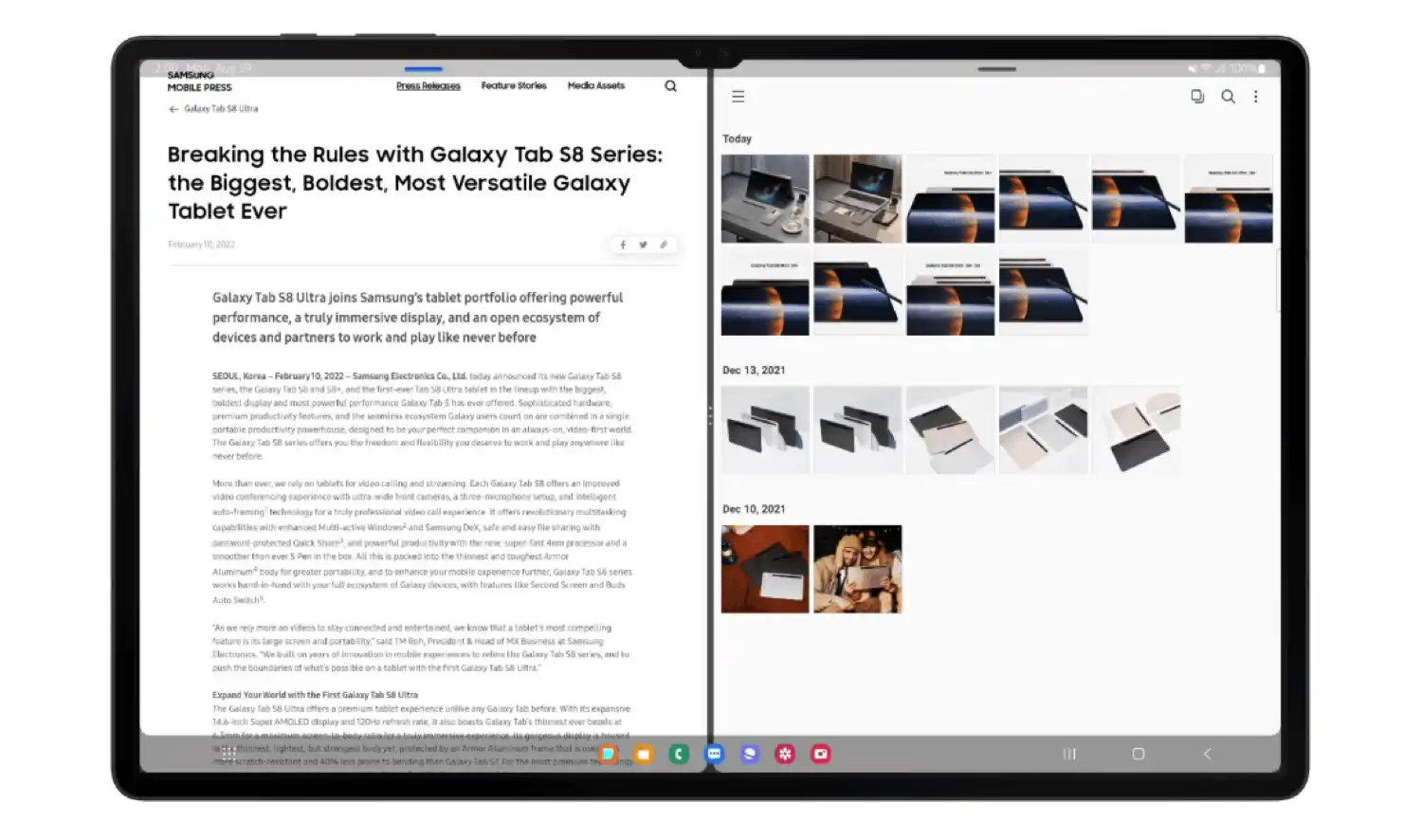Click the 'Dec 13, 2021' date heading
Screen dimensions: 1422x840
coord(754,371)
